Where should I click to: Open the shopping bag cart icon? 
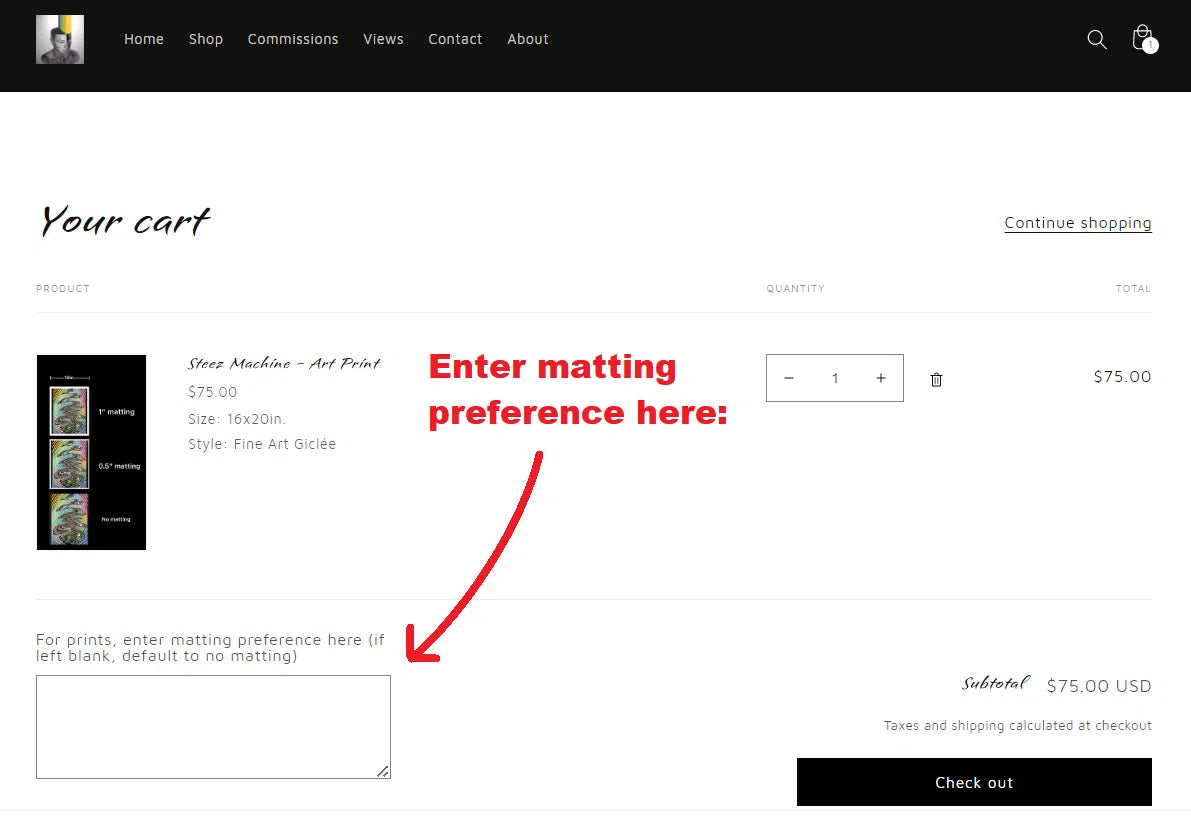1142,39
